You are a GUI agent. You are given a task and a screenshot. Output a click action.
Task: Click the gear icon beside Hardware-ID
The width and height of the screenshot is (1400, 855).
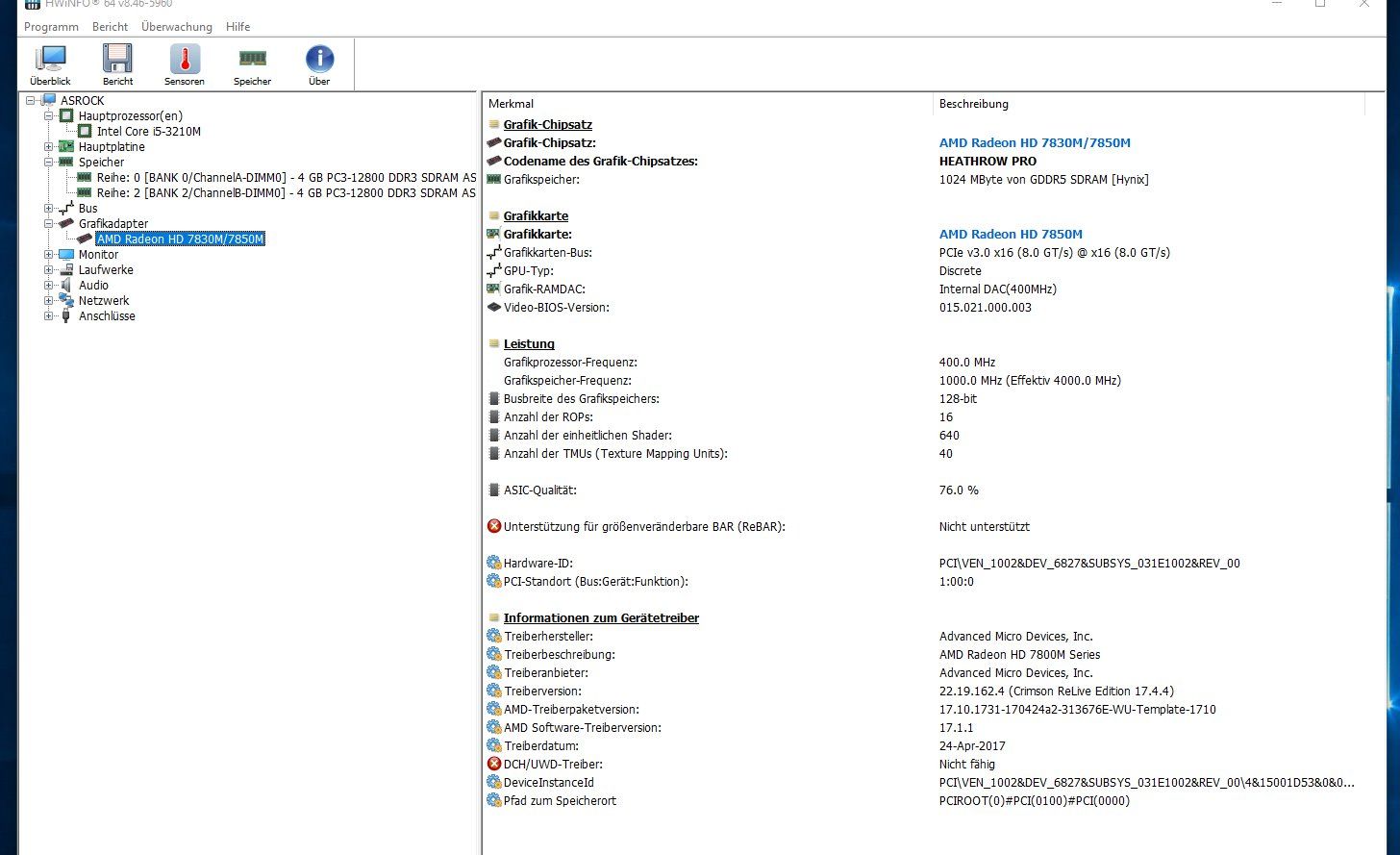click(x=494, y=563)
